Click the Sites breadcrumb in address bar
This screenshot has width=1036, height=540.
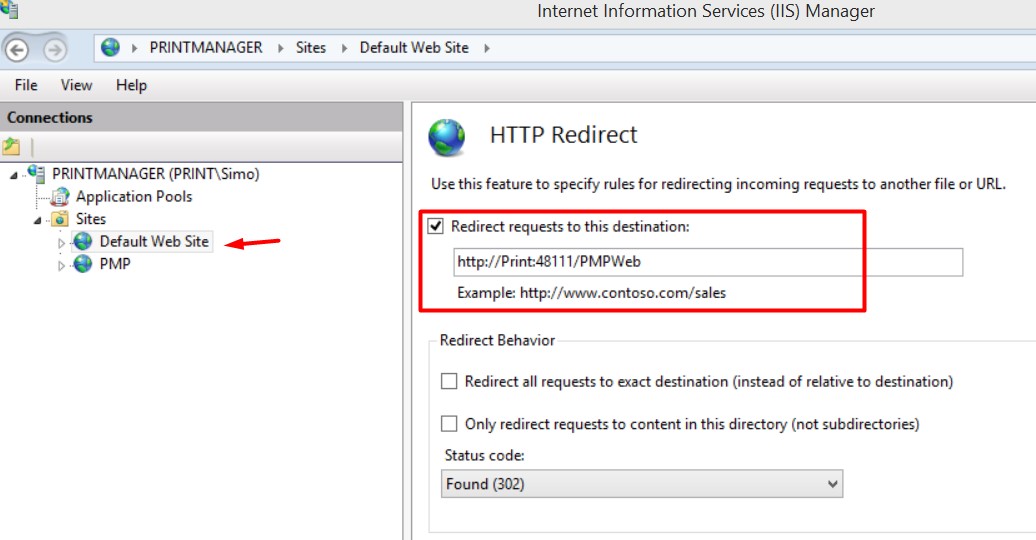[311, 48]
